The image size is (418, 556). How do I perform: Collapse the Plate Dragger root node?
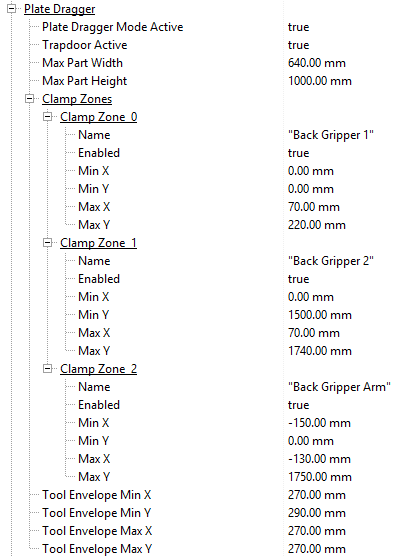click(12, 9)
